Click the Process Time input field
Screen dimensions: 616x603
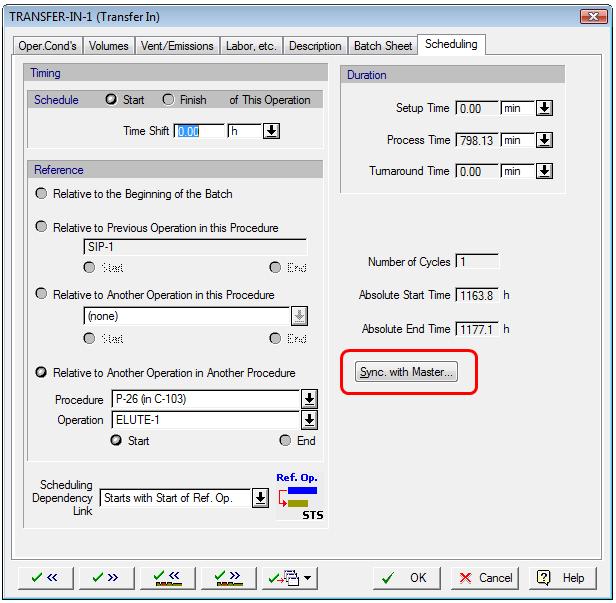477,140
